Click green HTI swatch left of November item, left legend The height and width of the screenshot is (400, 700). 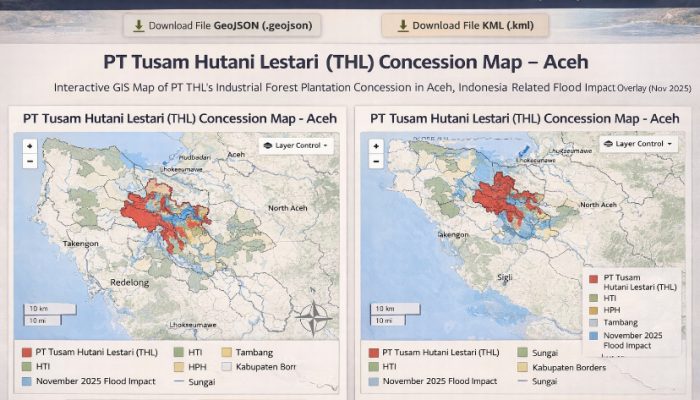[x=27, y=367]
